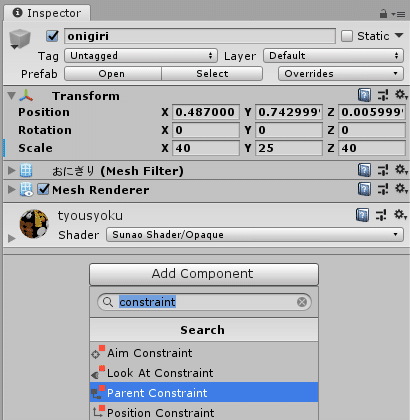Switch to the Inspector tab
Screen dimensions: 410x420
[47, 13]
